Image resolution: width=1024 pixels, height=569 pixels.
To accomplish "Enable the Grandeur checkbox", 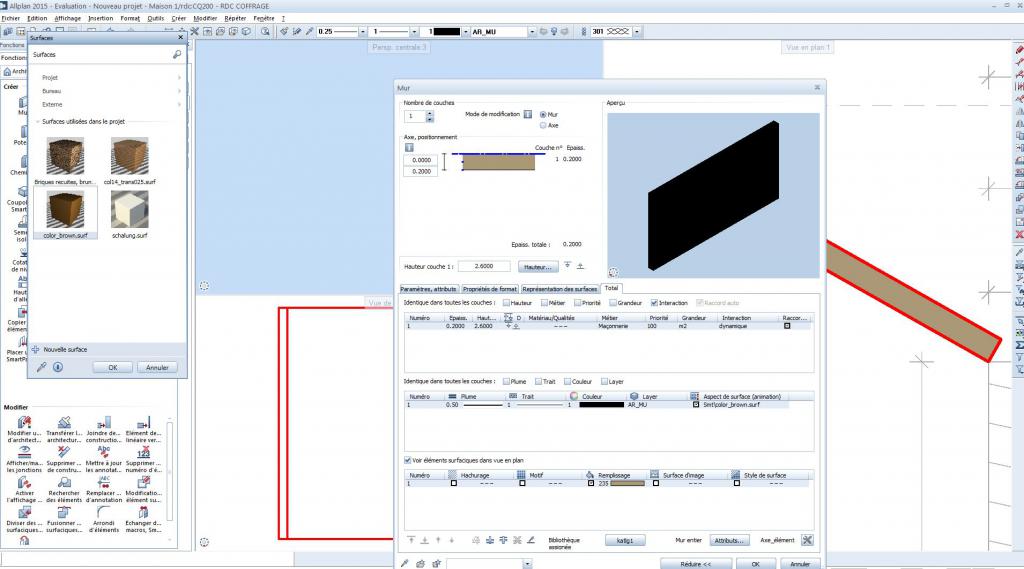I will point(613,303).
